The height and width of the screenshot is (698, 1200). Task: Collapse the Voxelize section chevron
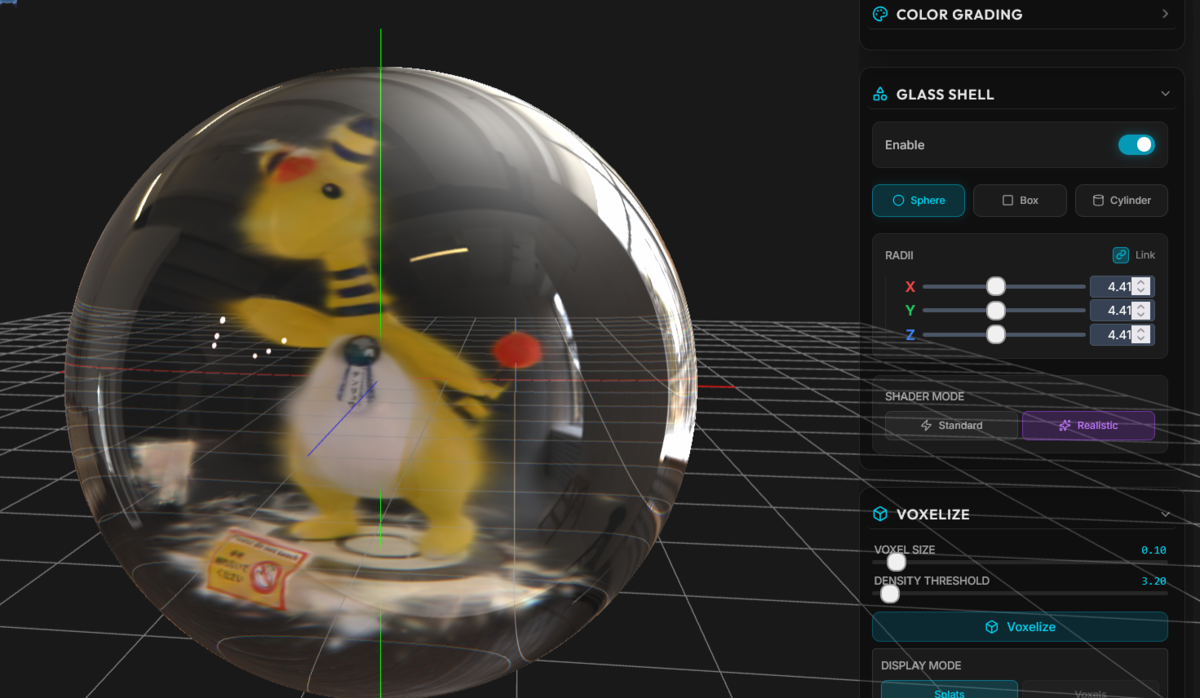tap(1165, 514)
